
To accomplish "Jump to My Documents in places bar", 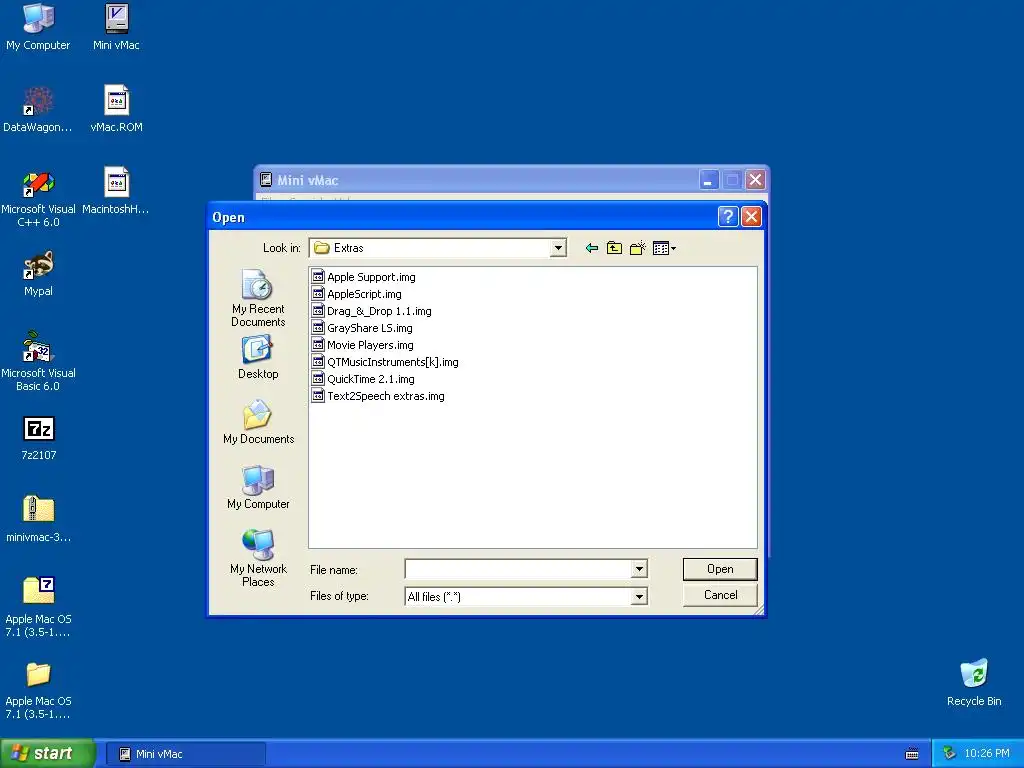I will [x=258, y=423].
